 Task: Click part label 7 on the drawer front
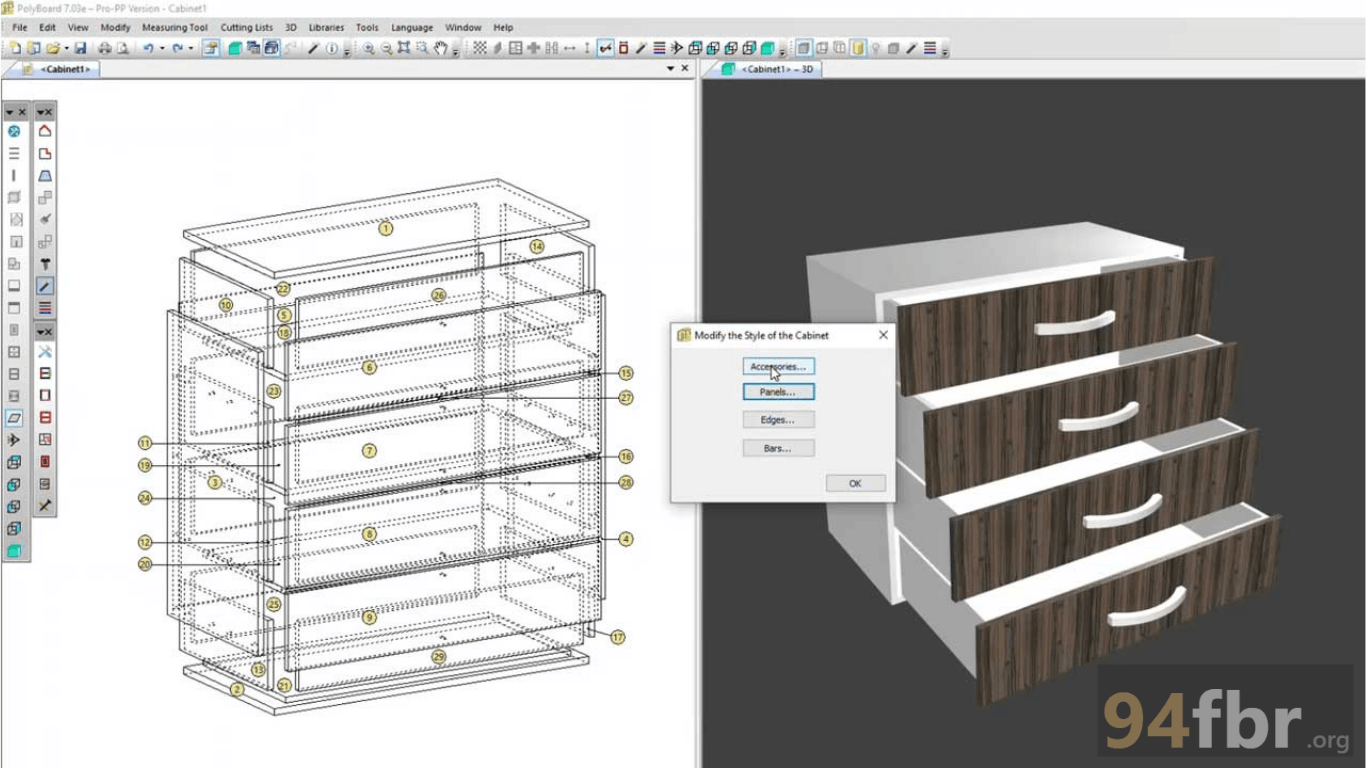tap(369, 451)
